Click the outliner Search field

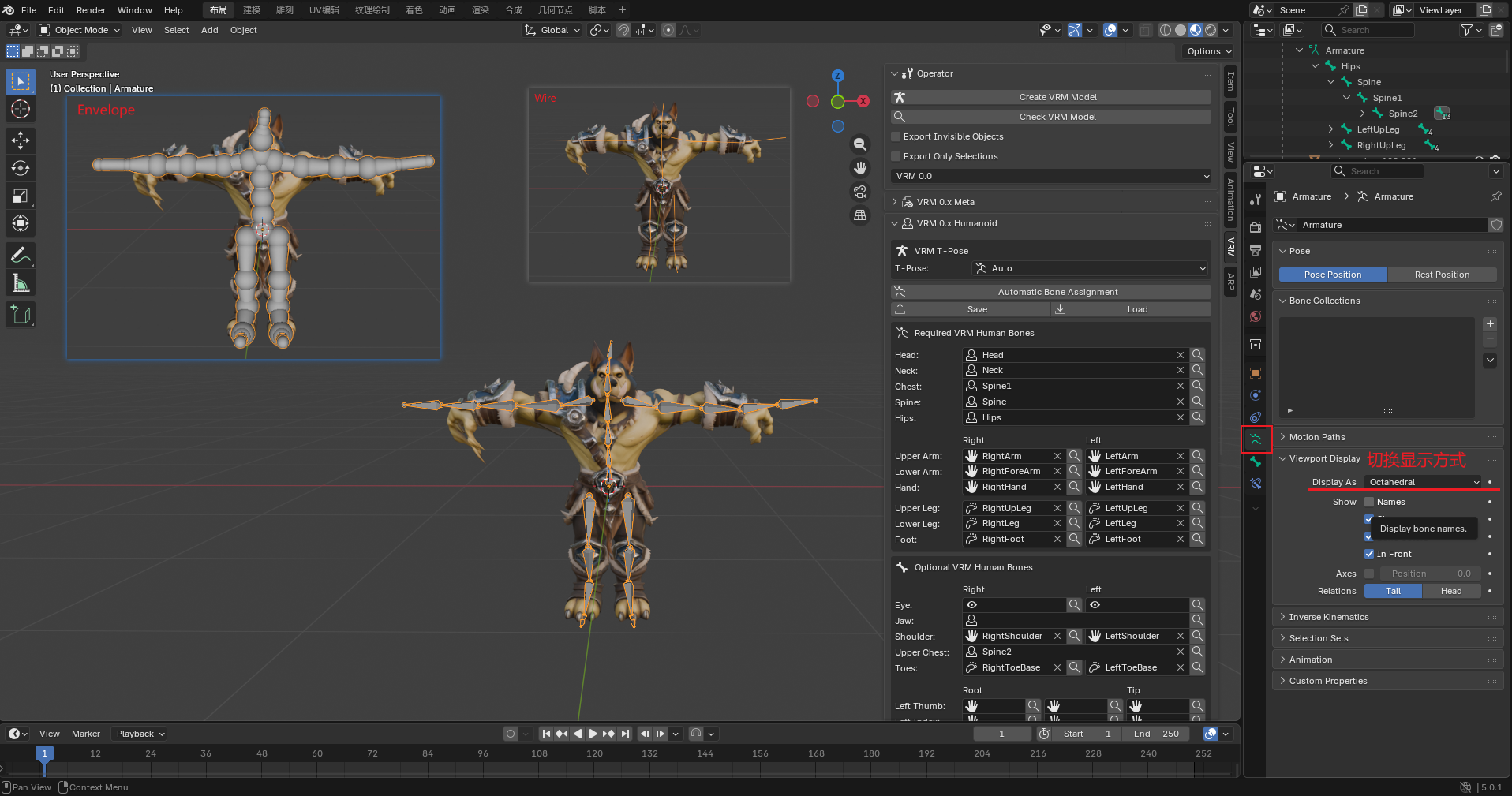pyautogui.click(x=1368, y=30)
